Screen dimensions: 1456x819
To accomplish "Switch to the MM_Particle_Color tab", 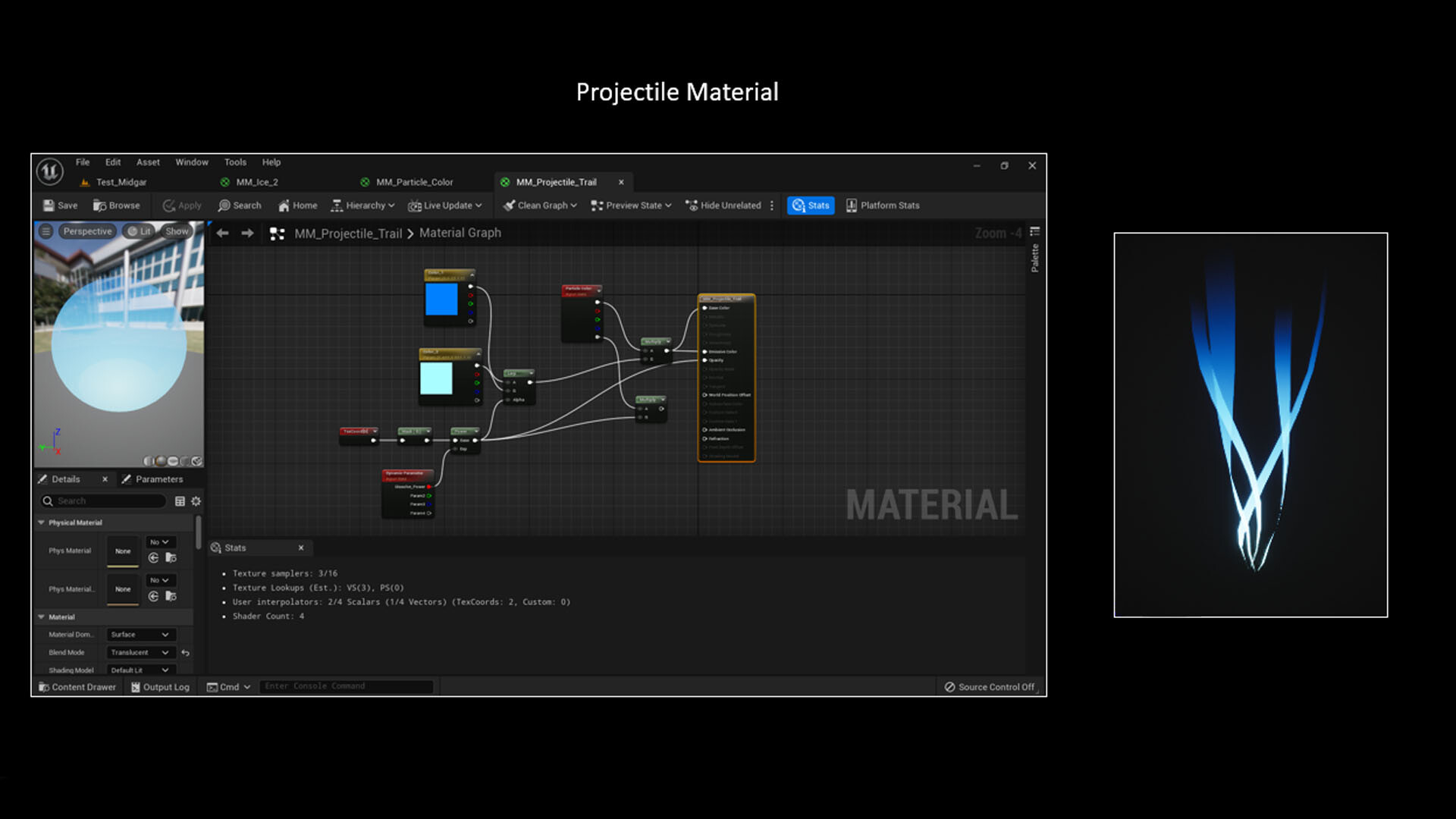I will tap(414, 182).
